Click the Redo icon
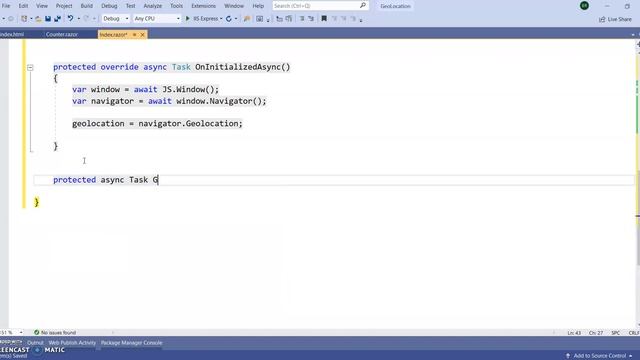Screen dimensions: 640x360 (86, 19)
